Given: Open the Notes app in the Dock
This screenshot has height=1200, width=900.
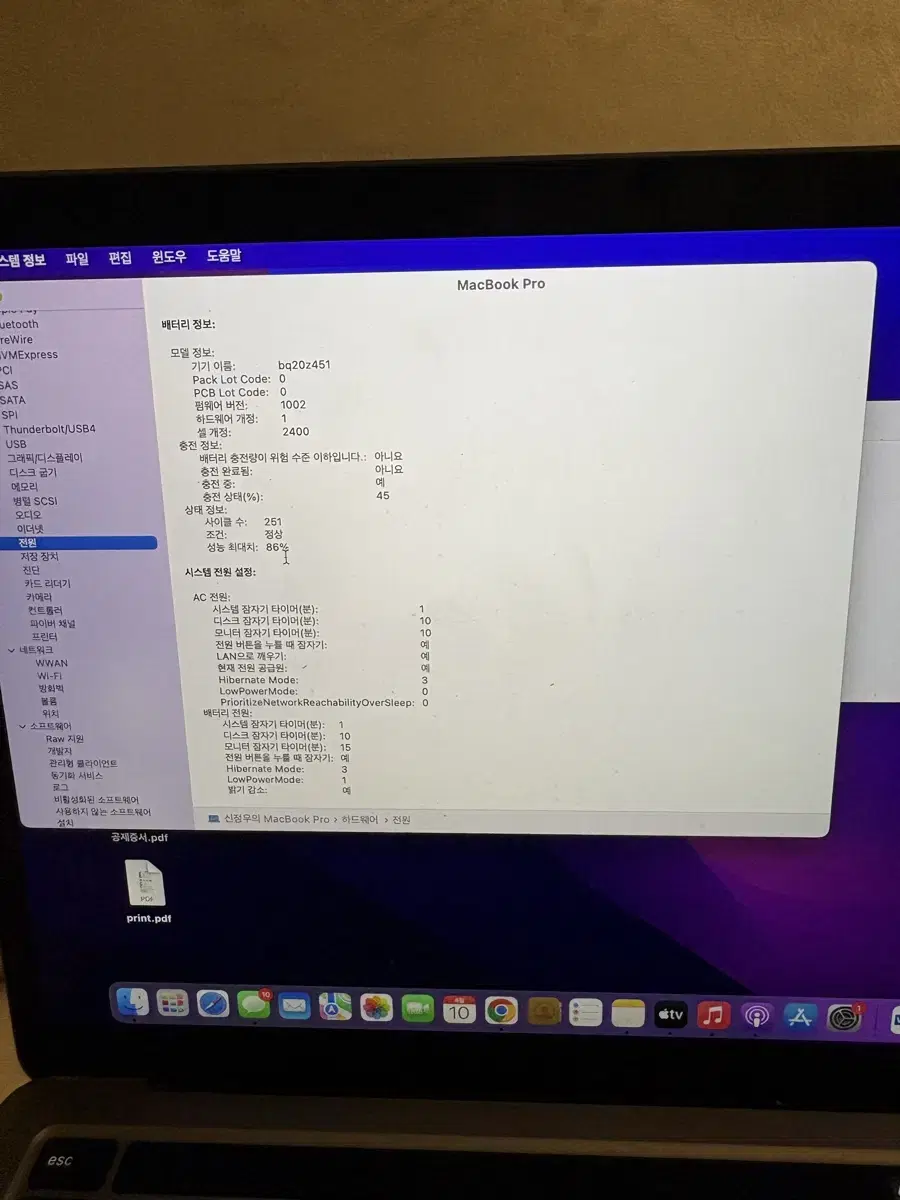Looking at the screenshot, I should click(628, 1014).
